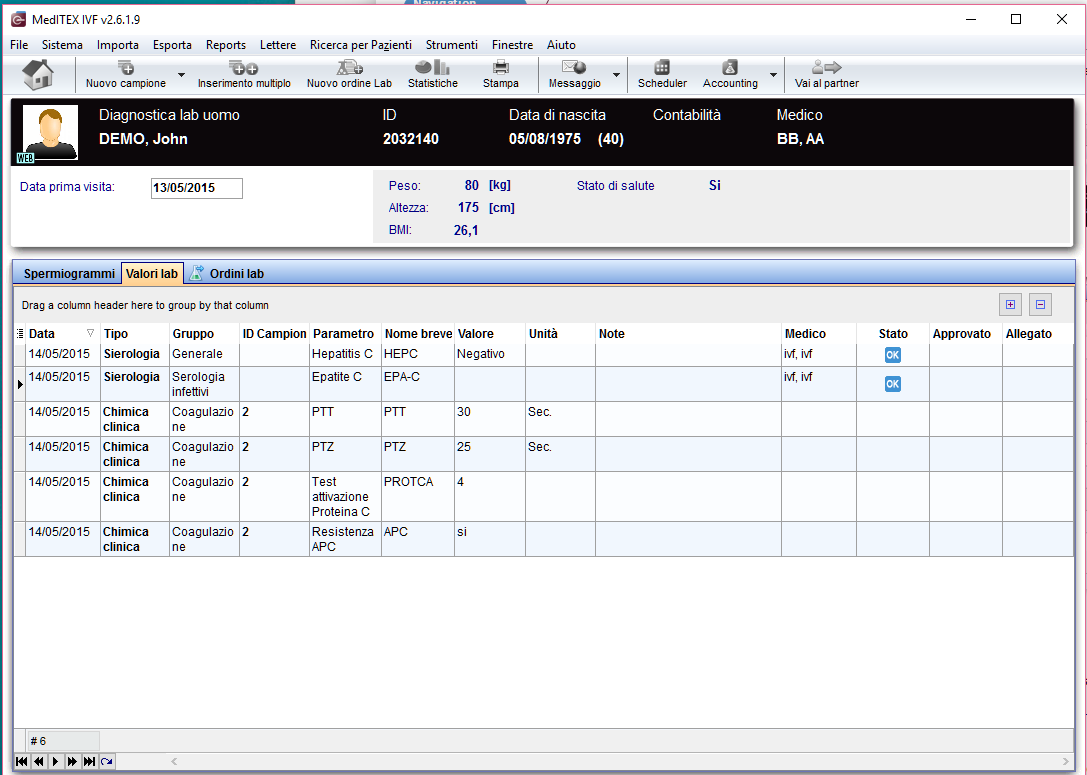Screen dimensions: 1087x775
Task: Select the Negativo value cell
Action: click(489, 354)
